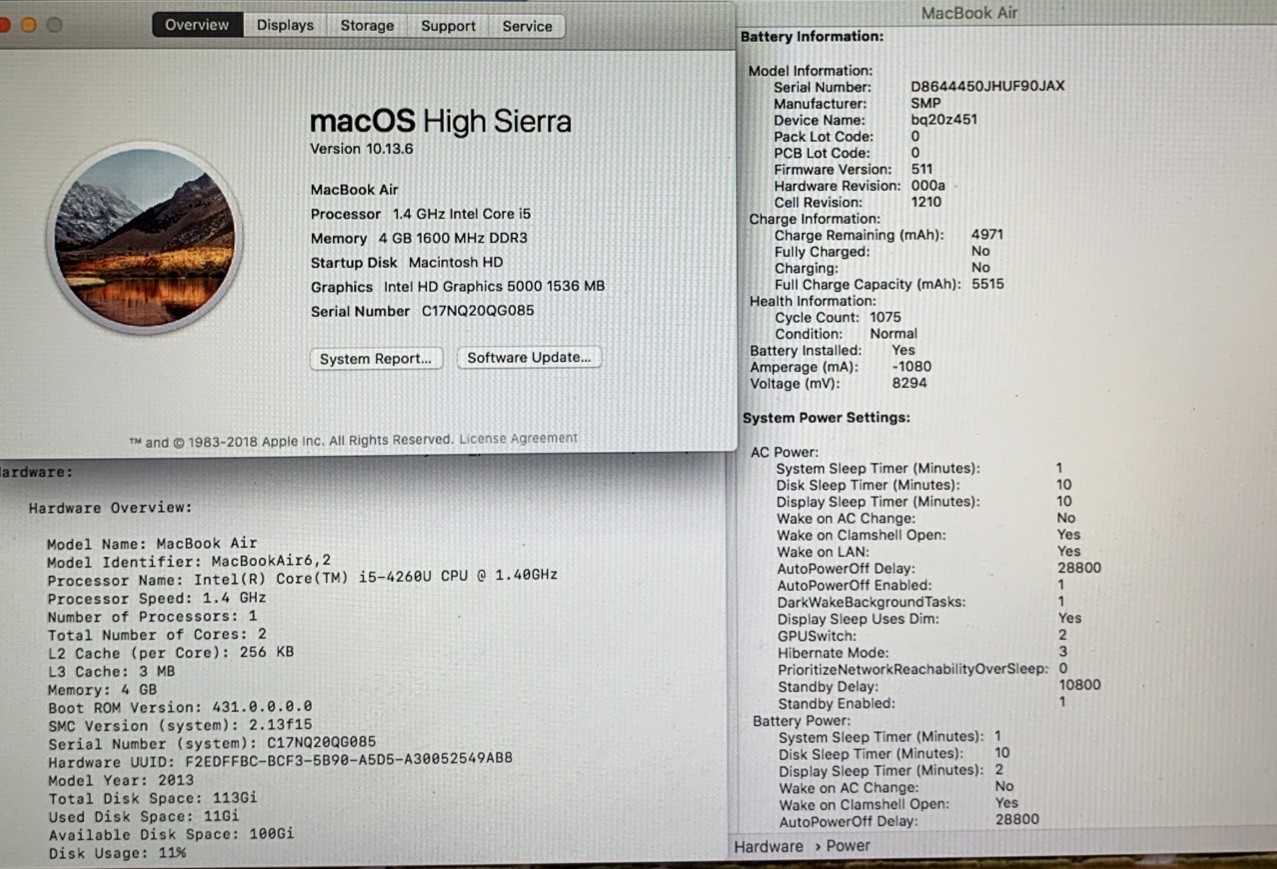Image resolution: width=1277 pixels, height=869 pixels.
Task: Select the serial number C17NQ20QG085 in About window
Action: tap(478, 311)
